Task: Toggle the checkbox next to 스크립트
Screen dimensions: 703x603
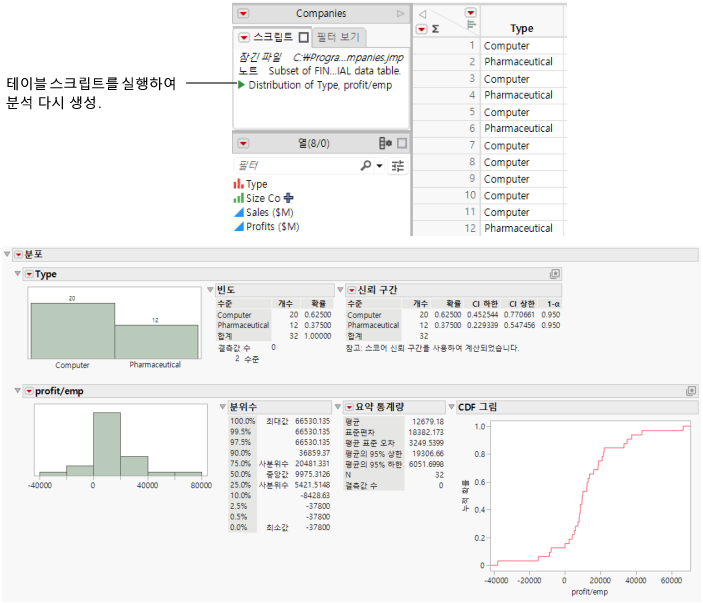Action: pos(304,37)
